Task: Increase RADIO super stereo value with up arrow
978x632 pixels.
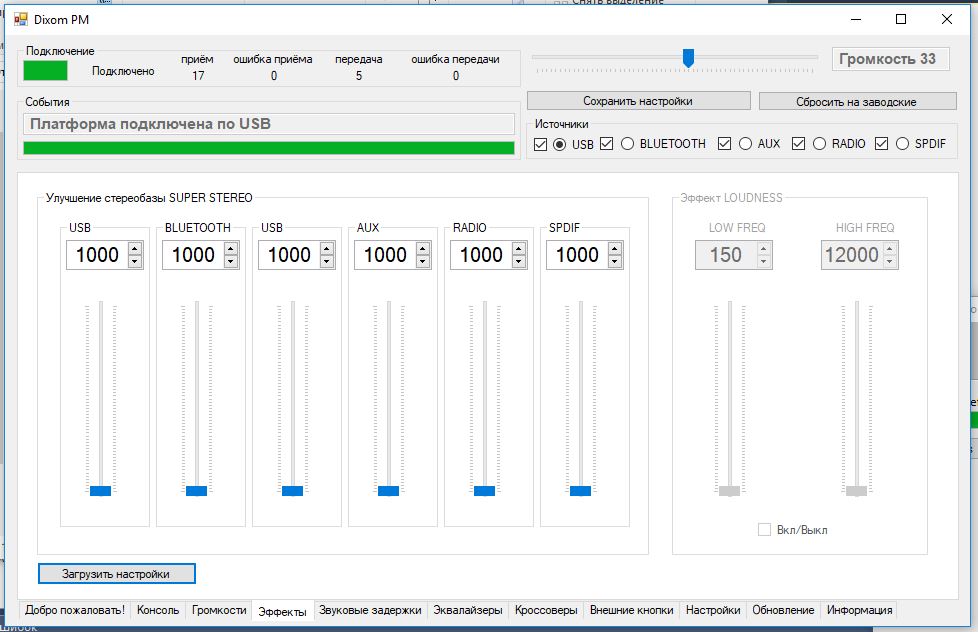Action: pos(519,248)
